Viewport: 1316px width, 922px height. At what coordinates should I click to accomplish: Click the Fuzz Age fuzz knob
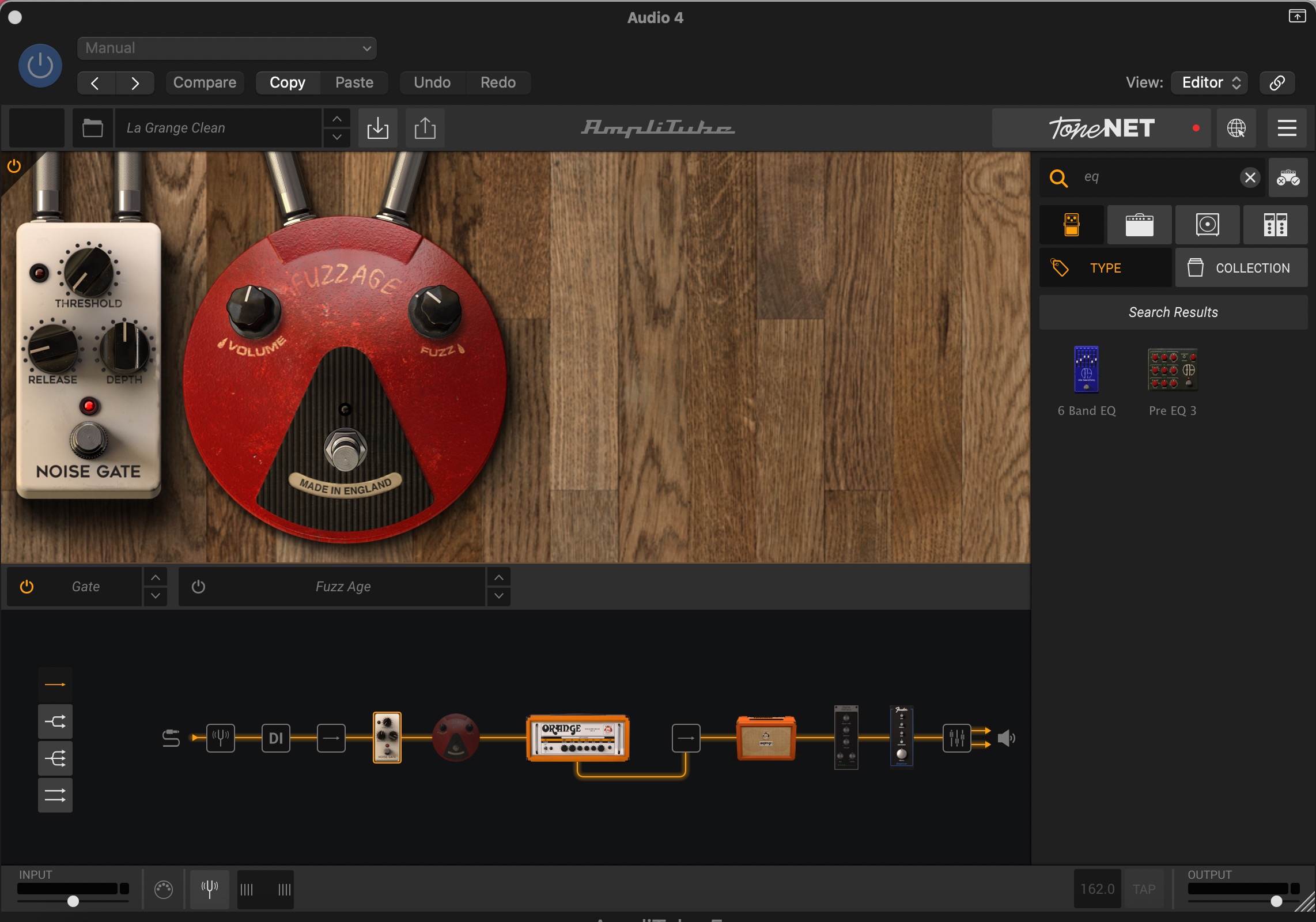pos(435,311)
